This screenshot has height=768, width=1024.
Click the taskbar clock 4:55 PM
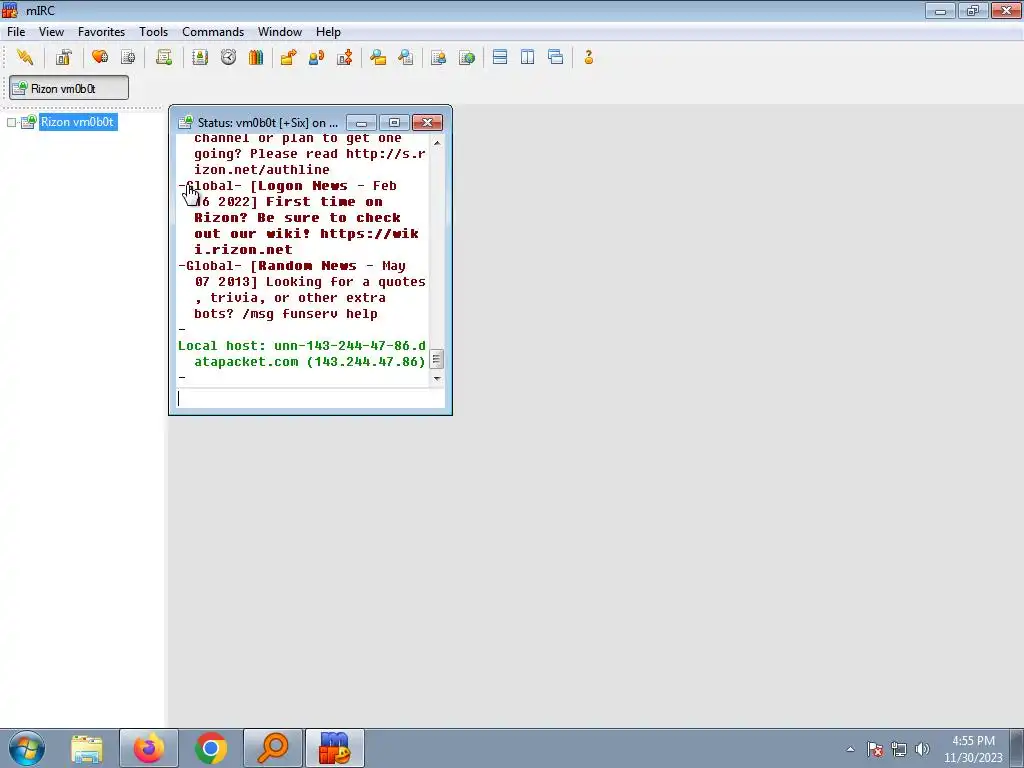973,749
